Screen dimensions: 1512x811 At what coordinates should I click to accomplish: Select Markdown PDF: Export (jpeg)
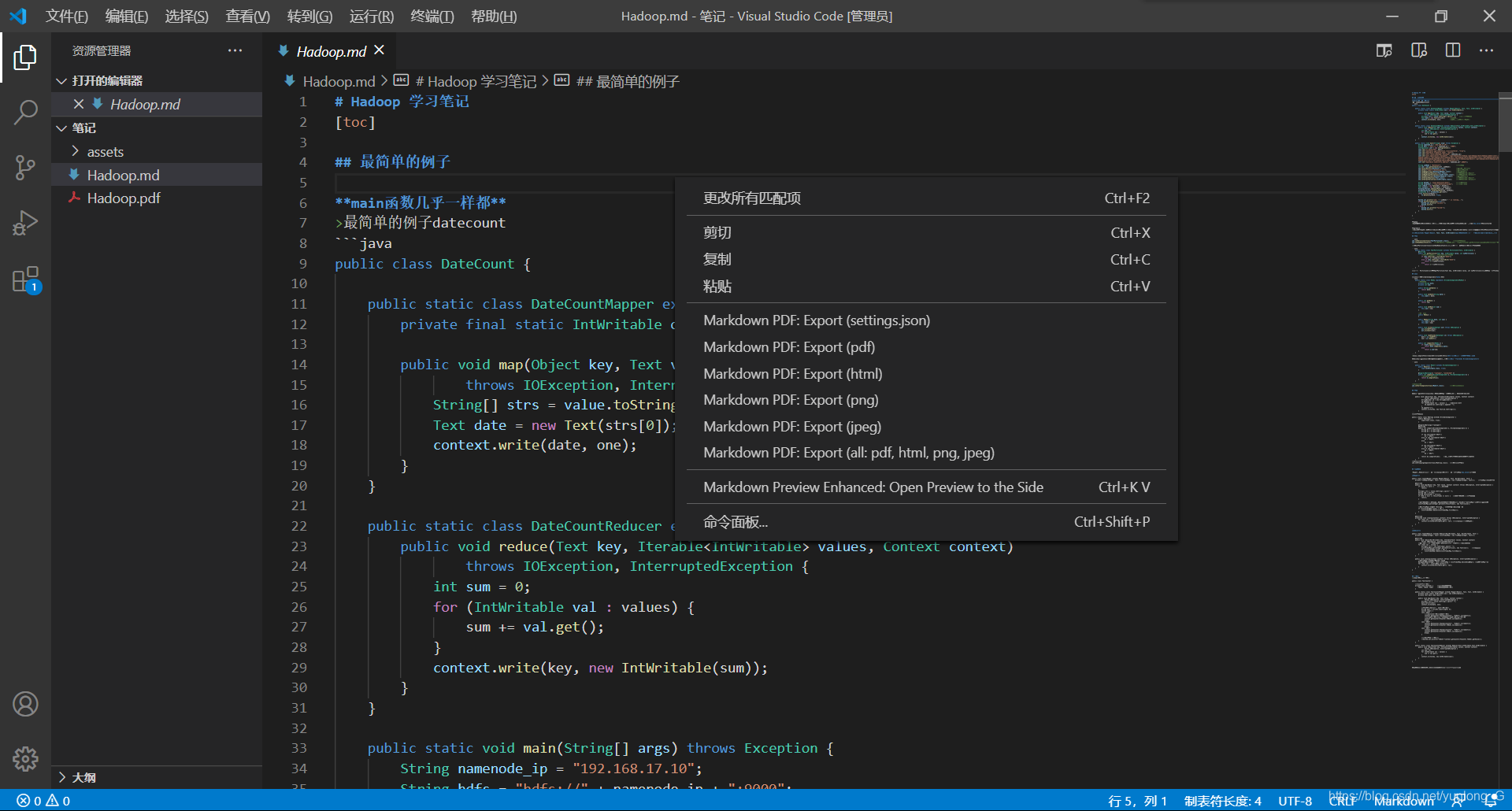[x=926, y=427]
